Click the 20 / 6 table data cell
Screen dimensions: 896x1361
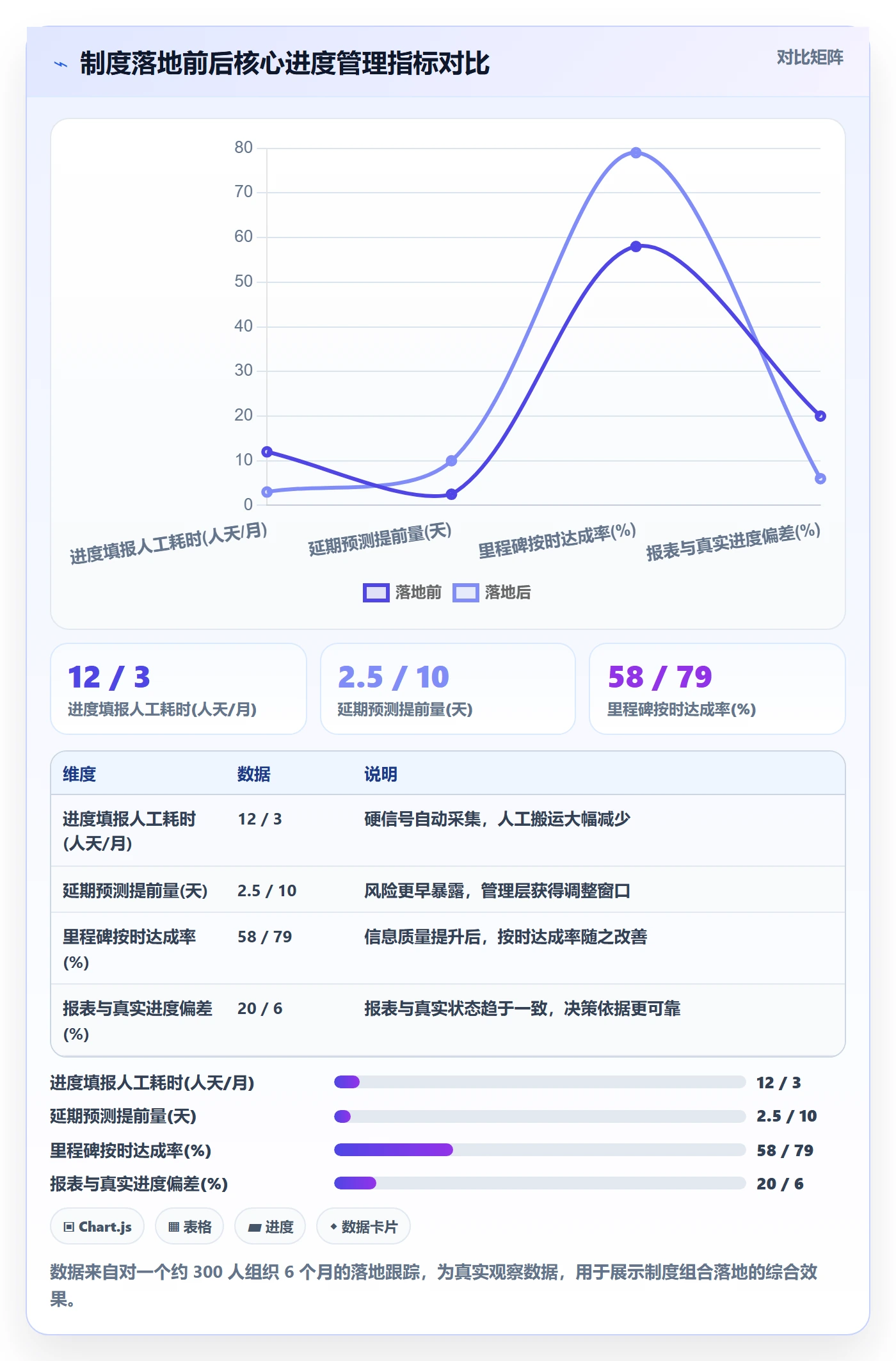(260, 1008)
